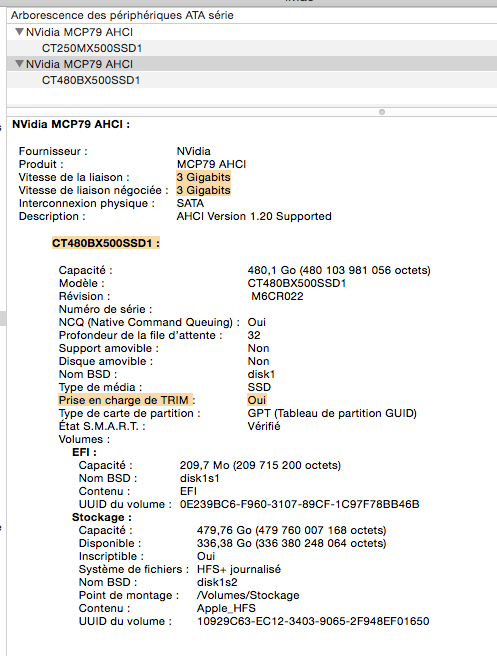Click the mount point /Volumes/Stockage
Viewport: 497px width, 656px height.
pos(248,595)
